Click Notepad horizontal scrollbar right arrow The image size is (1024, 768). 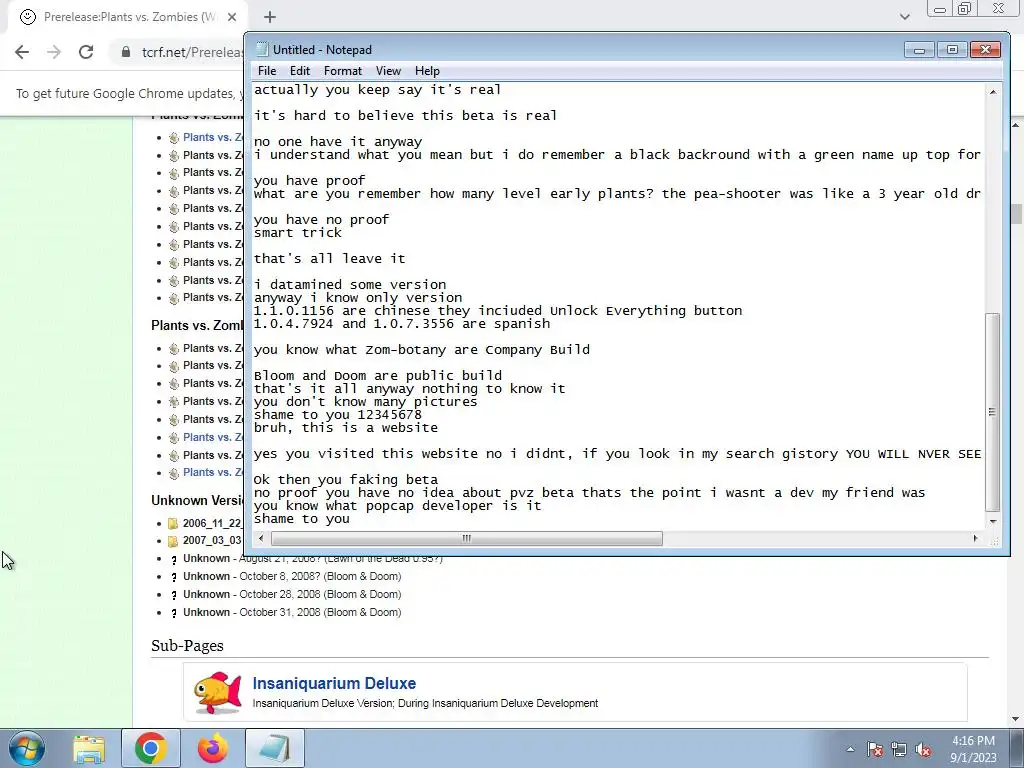tap(976, 538)
